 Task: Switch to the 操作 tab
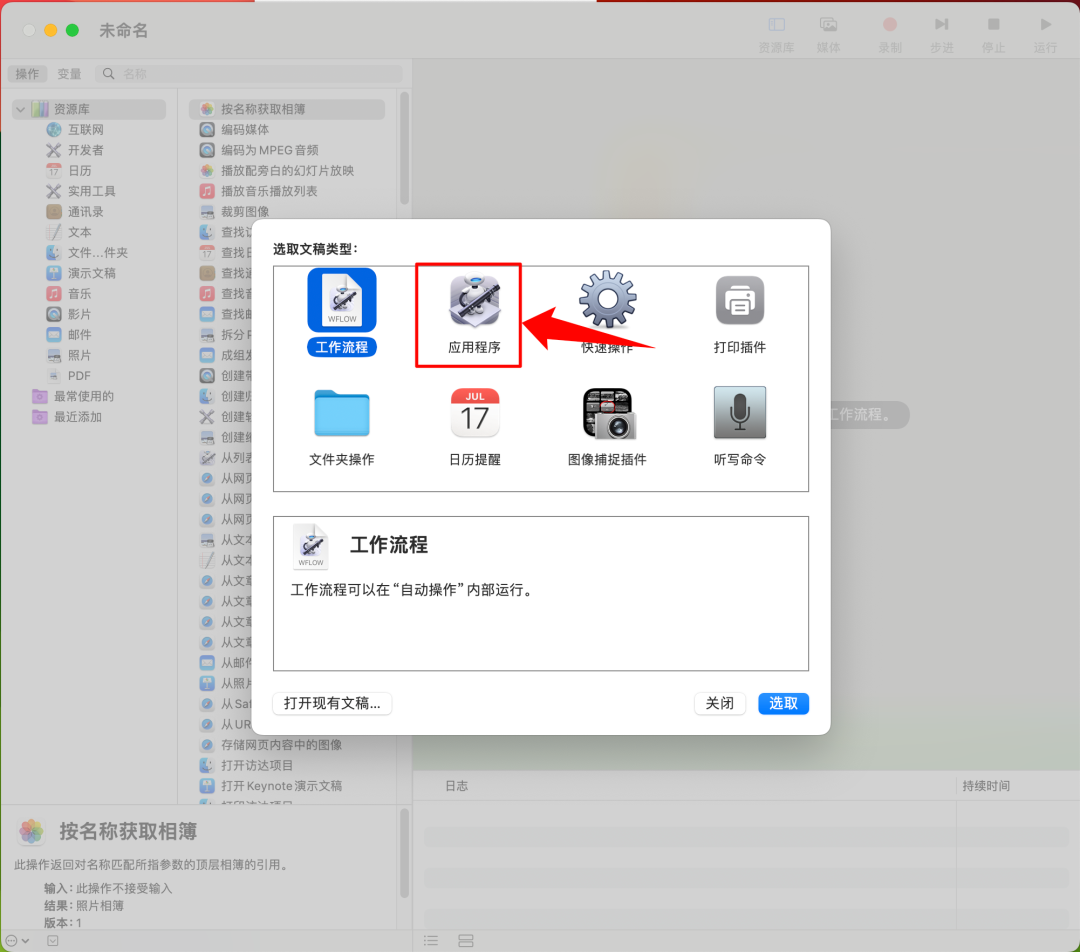[x=27, y=73]
